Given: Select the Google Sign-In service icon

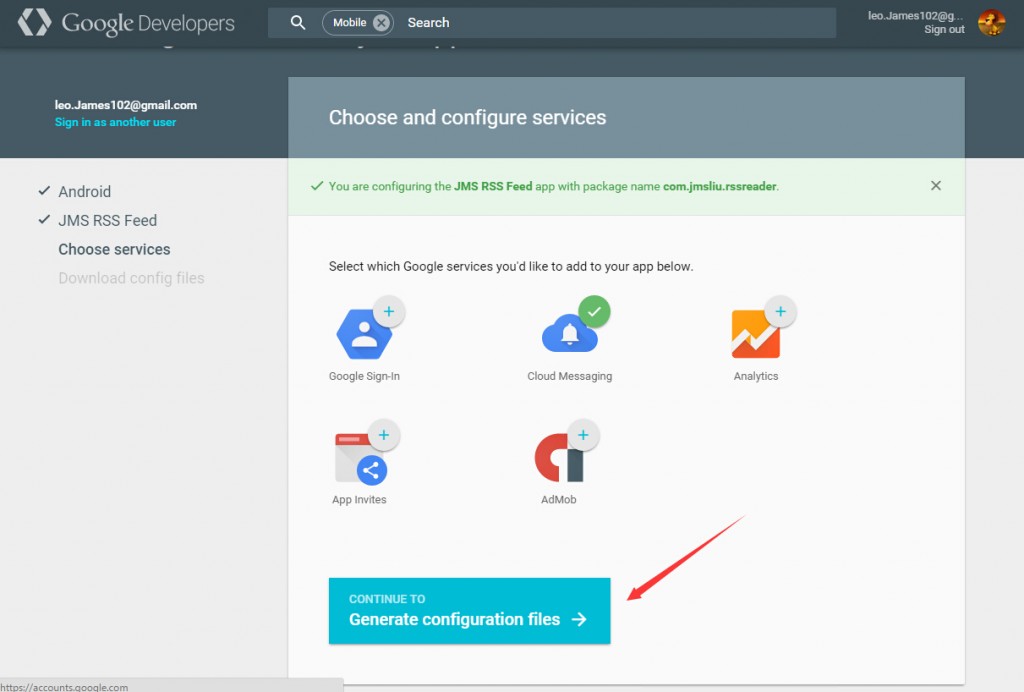Looking at the screenshot, I should coord(365,335).
